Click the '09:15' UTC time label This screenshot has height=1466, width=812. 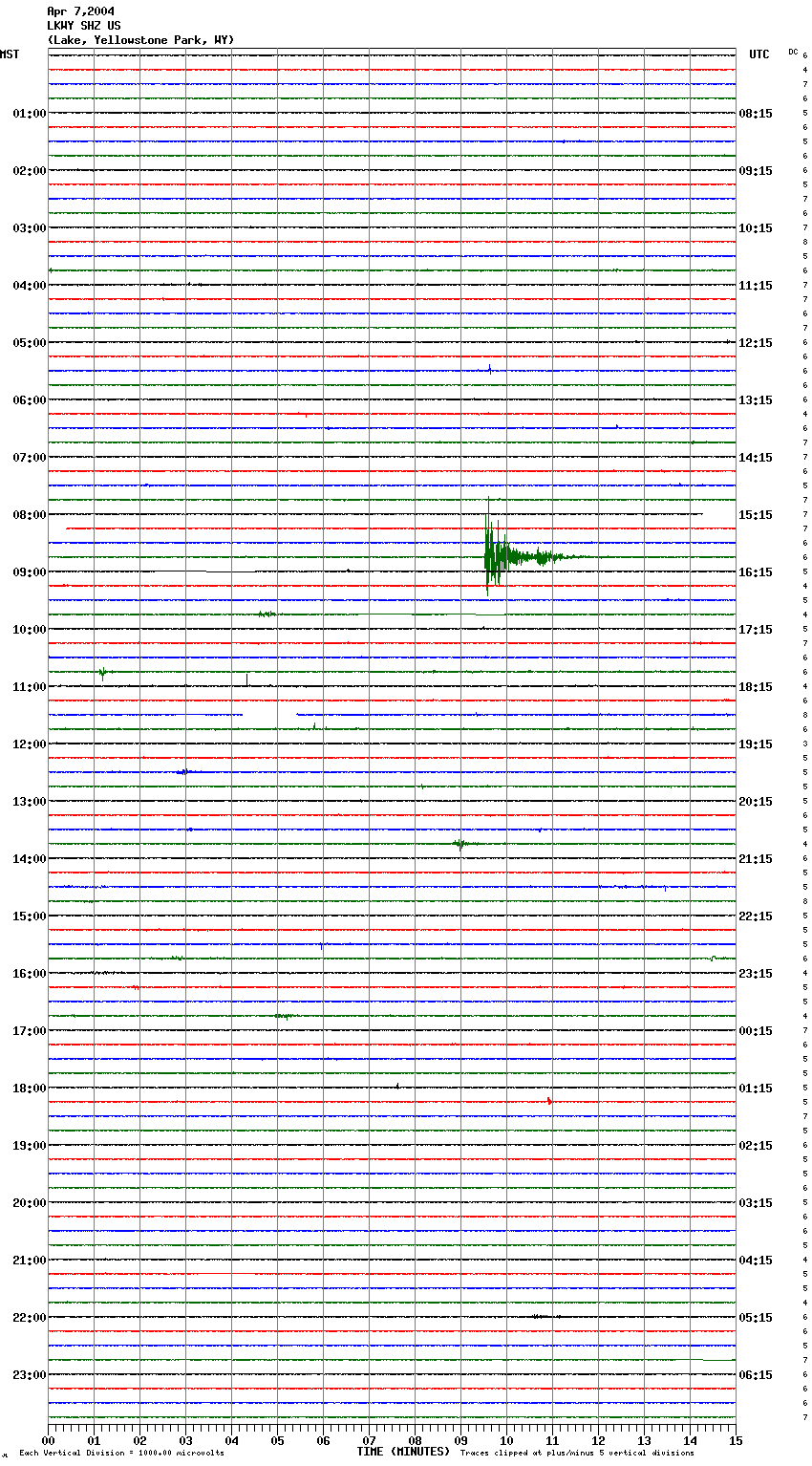pos(756,171)
